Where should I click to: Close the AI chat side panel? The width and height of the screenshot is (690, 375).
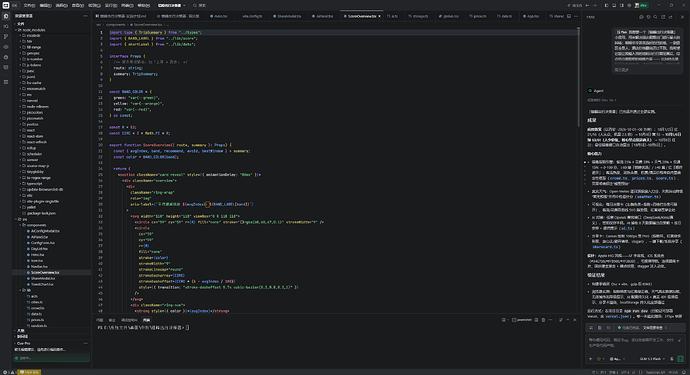pyautogui.click(x=683, y=17)
